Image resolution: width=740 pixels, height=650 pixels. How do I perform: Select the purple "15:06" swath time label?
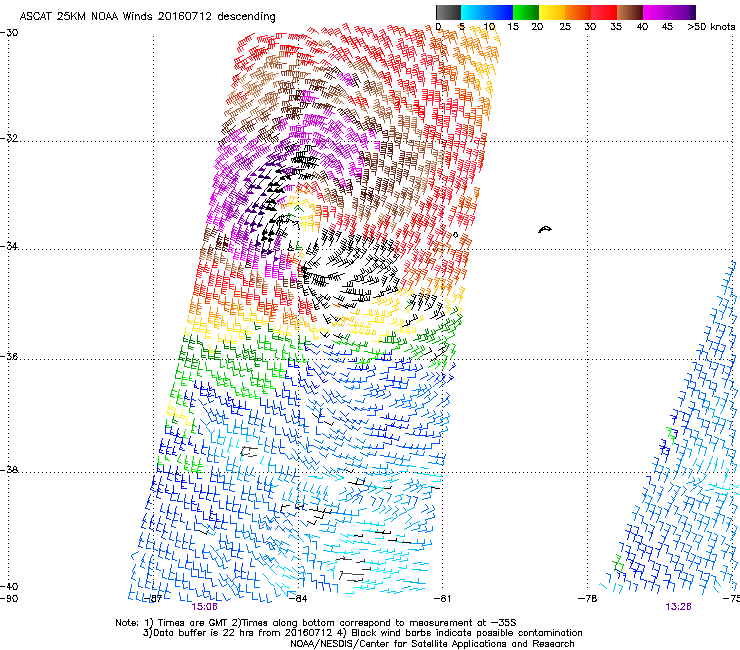point(204,607)
